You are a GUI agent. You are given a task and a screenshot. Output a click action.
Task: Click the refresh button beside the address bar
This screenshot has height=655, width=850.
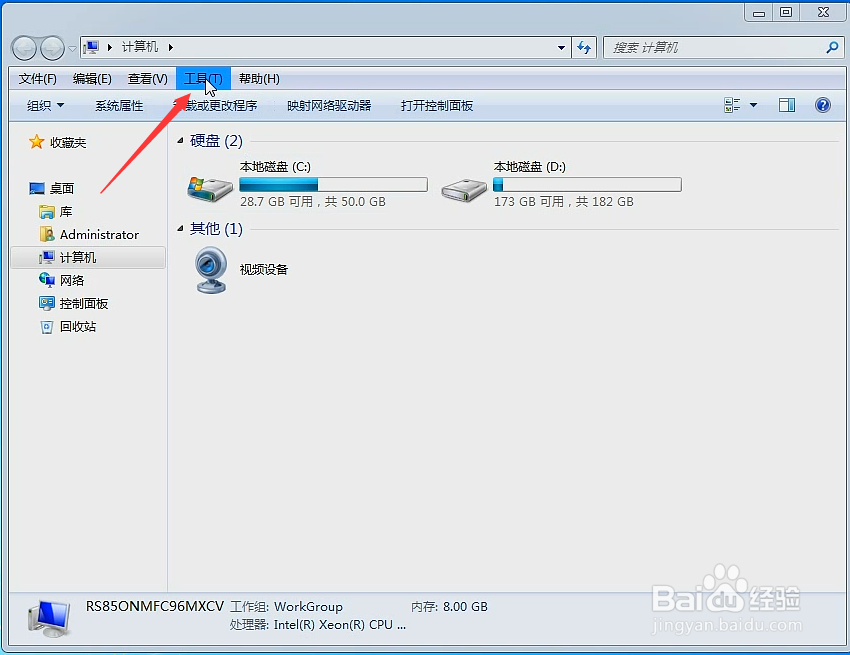point(584,48)
